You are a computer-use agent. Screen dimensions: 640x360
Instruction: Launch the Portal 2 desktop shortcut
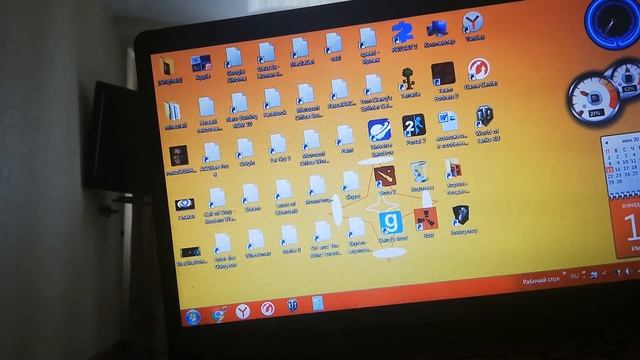tap(415, 129)
